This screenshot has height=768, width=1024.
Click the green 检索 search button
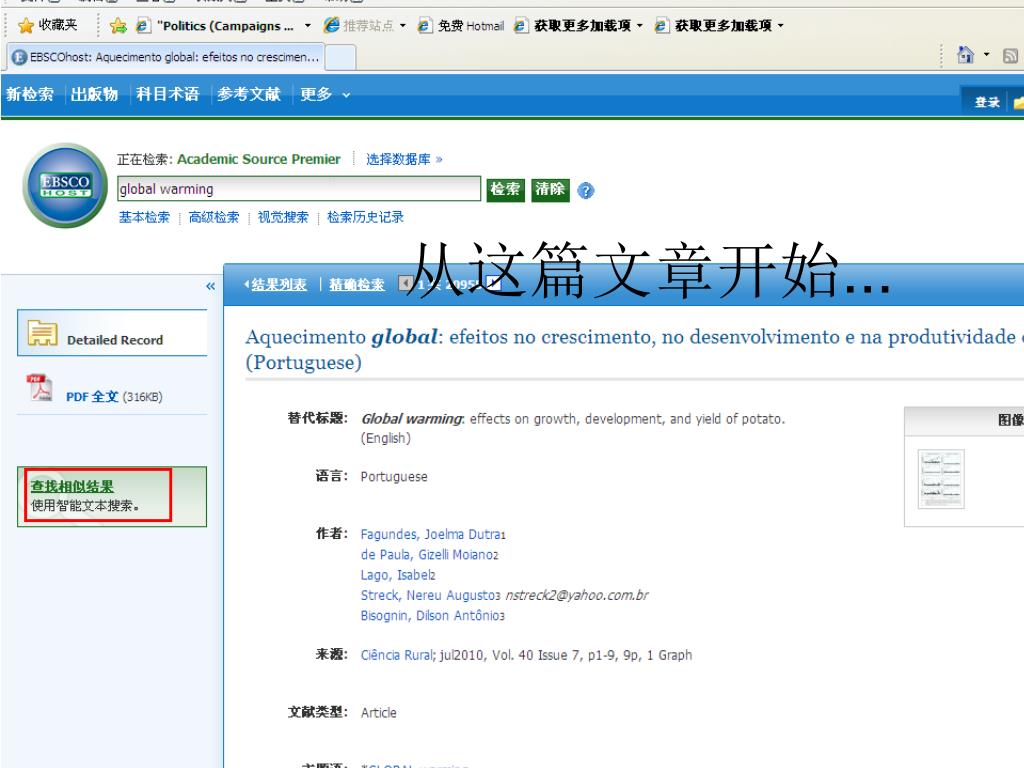(505, 189)
